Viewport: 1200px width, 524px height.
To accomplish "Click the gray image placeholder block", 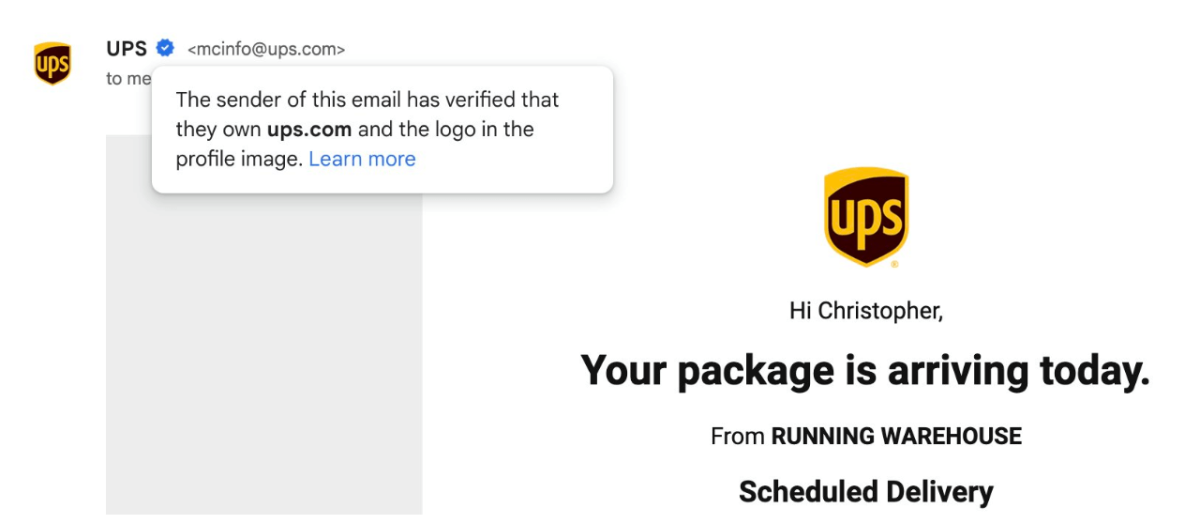I will click(264, 350).
